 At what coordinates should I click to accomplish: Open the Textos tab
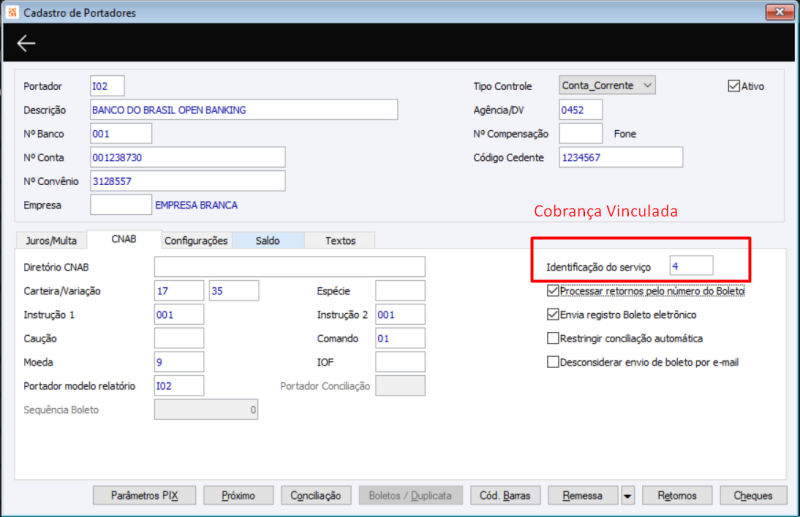(340, 240)
